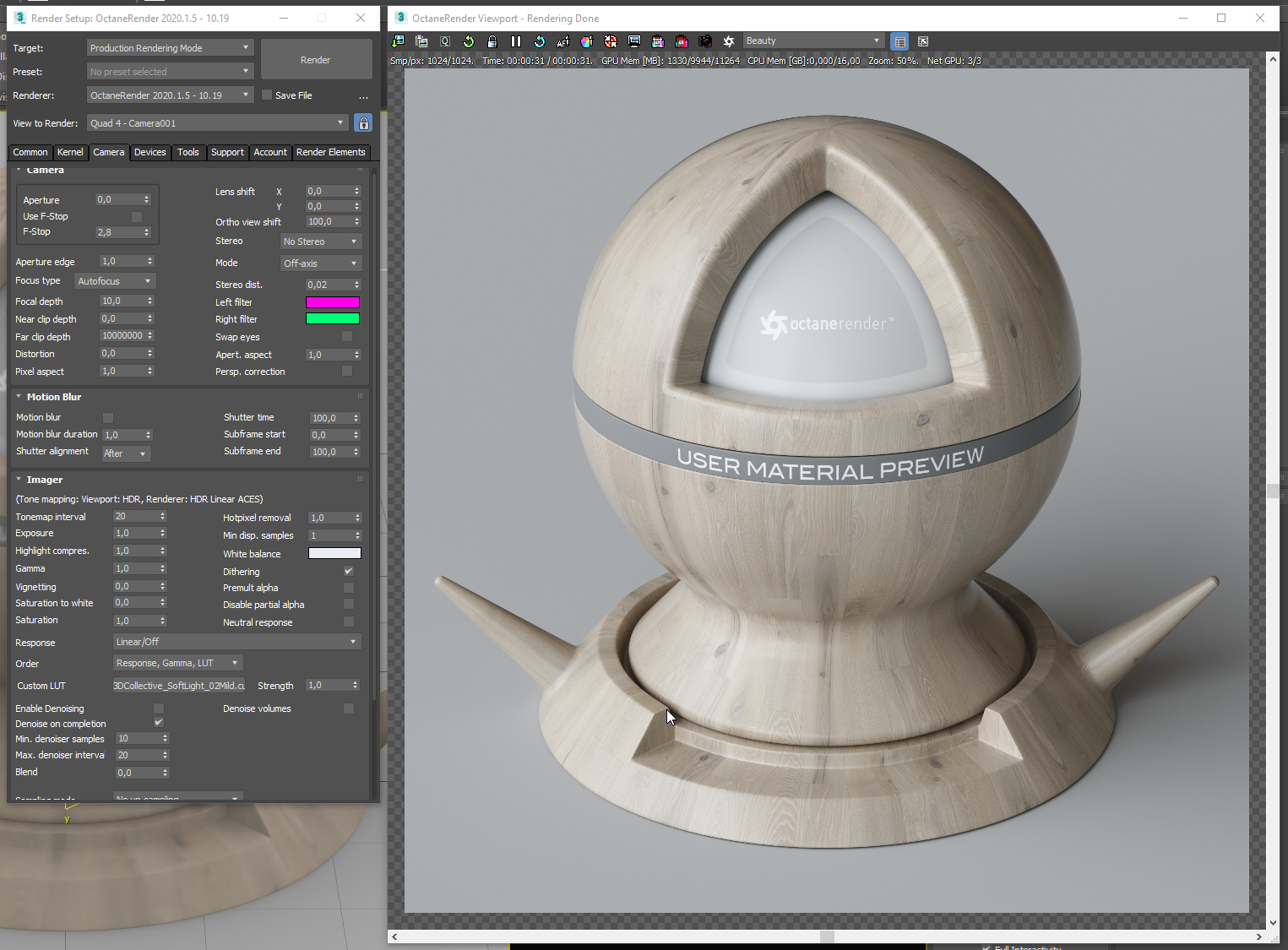Click the render region icon
Screen dimensions: 1288x950
point(658,41)
